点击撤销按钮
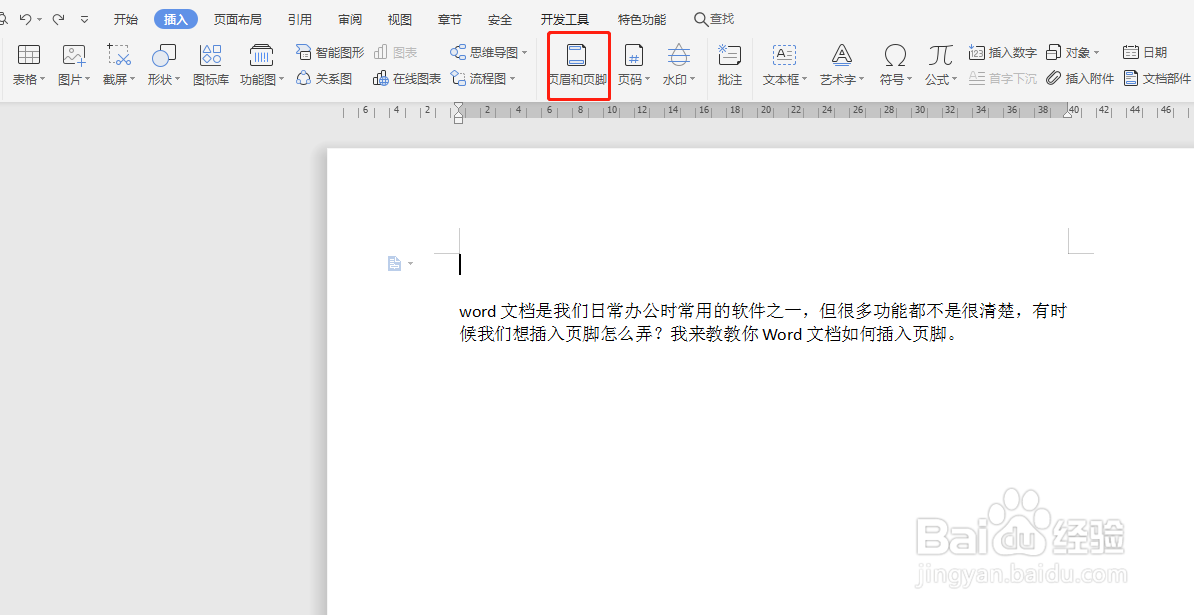1194x615 pixels. (26, 17)
